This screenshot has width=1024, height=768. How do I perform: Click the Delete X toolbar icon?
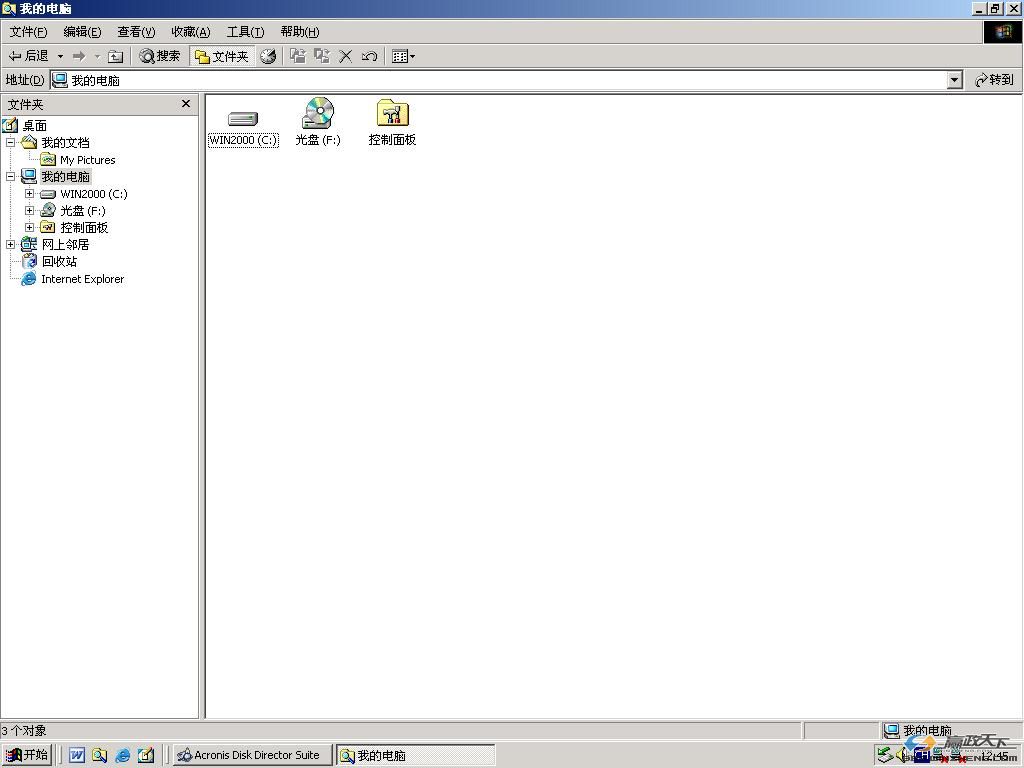(345, 56)
